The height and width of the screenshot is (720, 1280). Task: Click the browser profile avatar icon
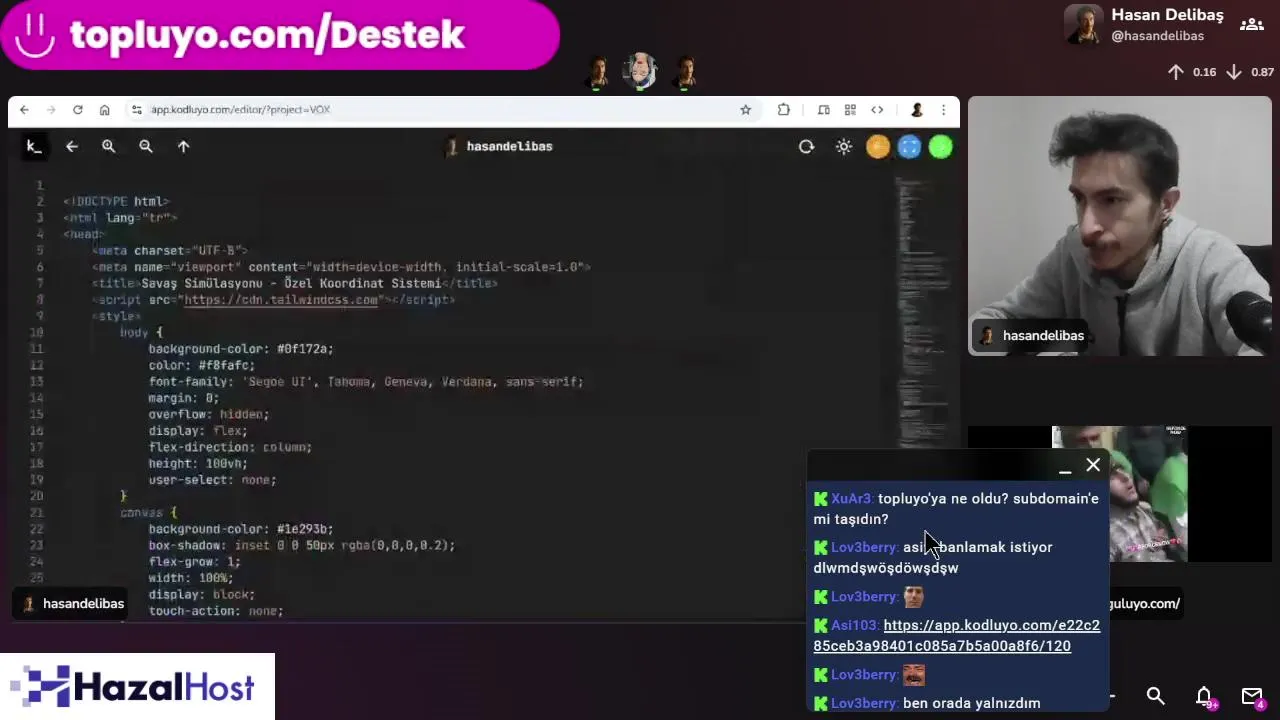[916, 110]
